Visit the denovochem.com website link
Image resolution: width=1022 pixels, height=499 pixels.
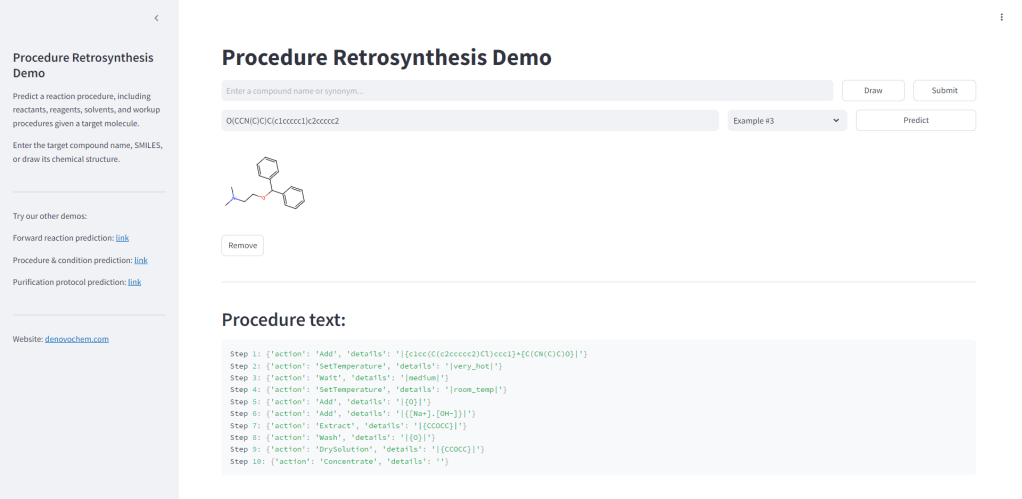(77, 339)
